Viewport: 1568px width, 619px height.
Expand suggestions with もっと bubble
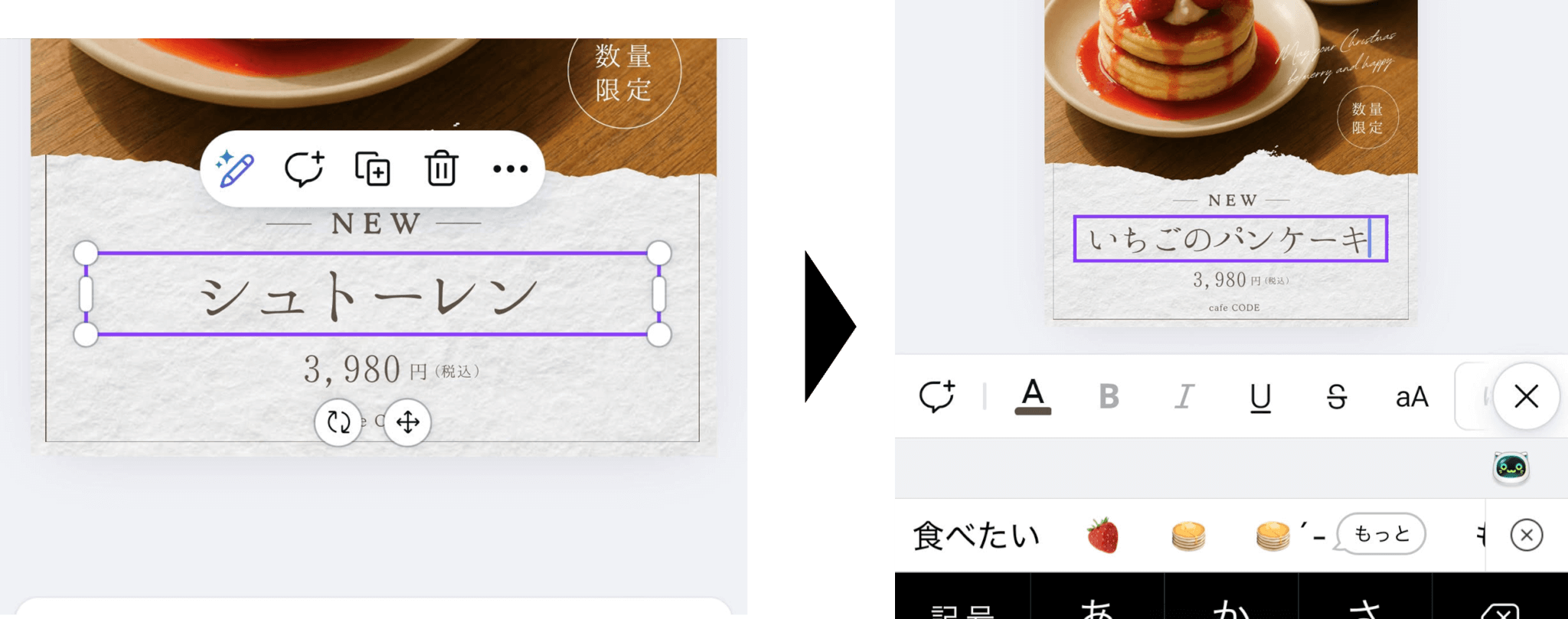pyautogui.click(x=1381, y=533)
